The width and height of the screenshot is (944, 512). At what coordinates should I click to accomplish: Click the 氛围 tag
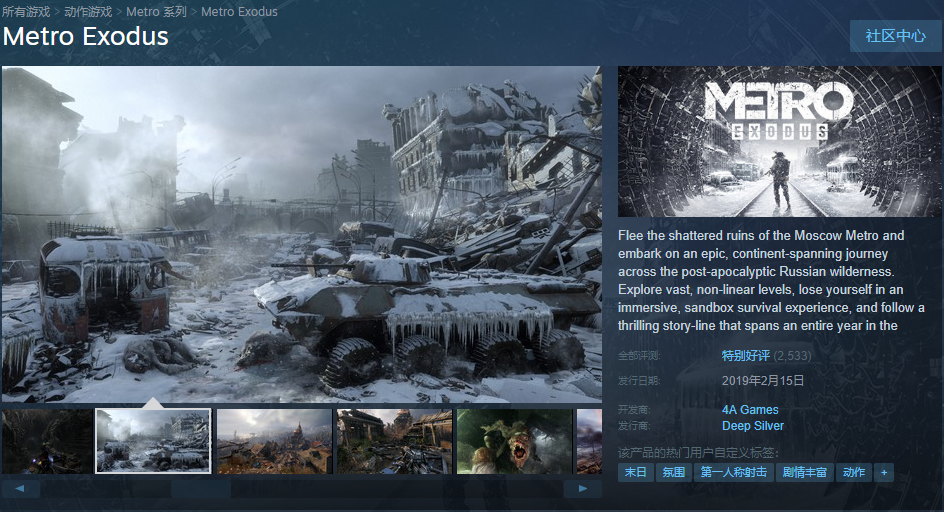pos(674,472)
